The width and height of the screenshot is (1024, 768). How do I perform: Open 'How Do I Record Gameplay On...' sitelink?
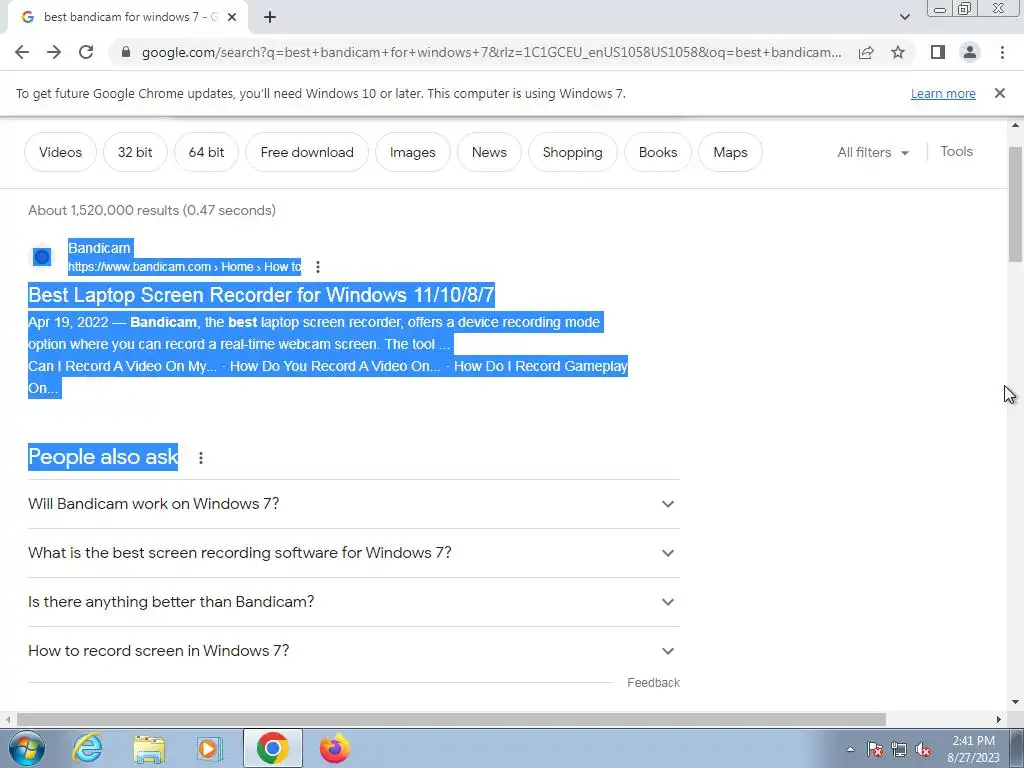click(x=541, y=366)
